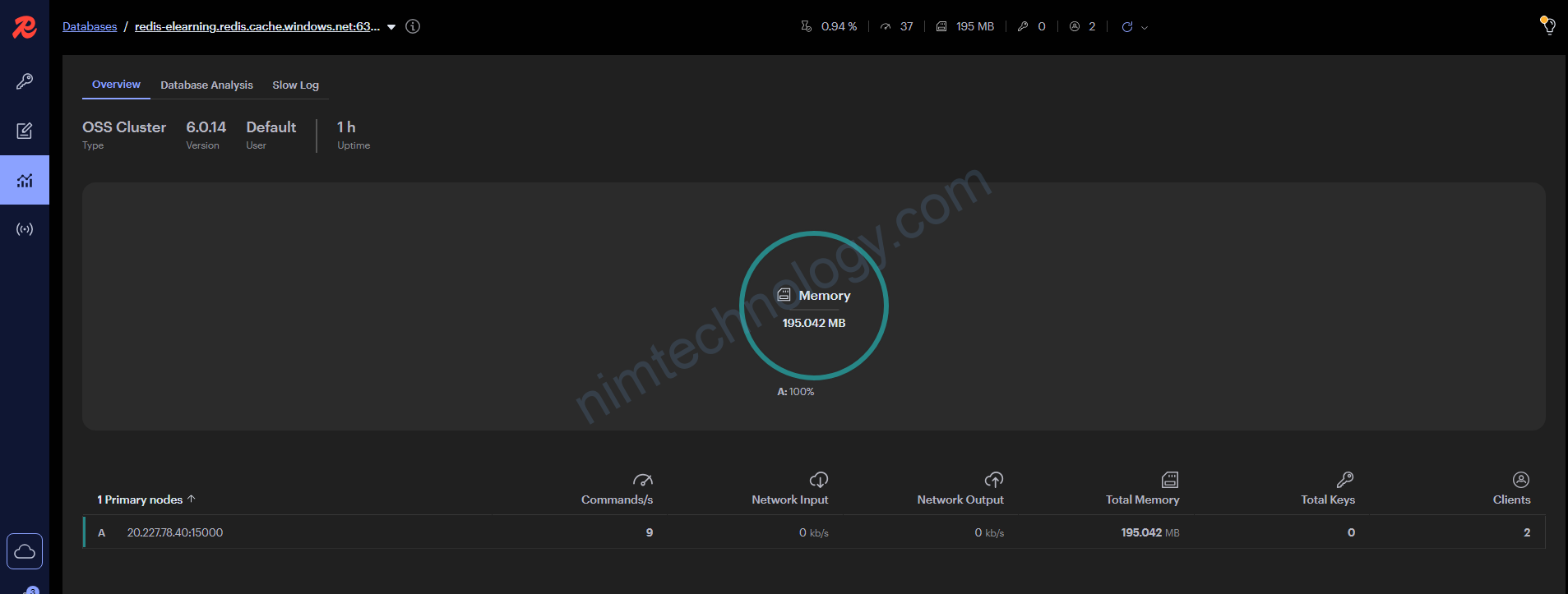The image size is (1568, 594).
Task: Click the redis-elearning database name link
Action: click(257, 26)
